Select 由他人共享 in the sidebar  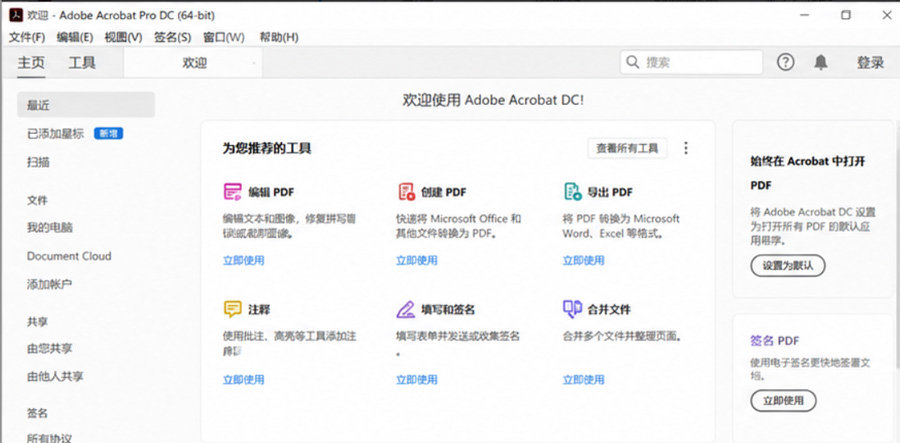[x=55, y=376]
